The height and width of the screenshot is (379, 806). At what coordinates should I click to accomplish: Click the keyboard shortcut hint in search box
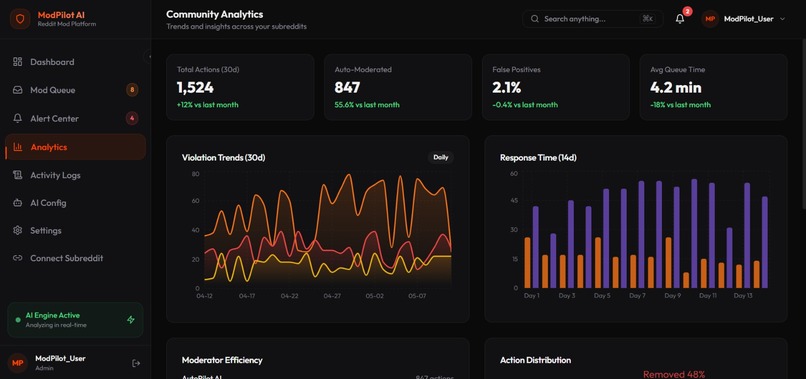[647, 19]
